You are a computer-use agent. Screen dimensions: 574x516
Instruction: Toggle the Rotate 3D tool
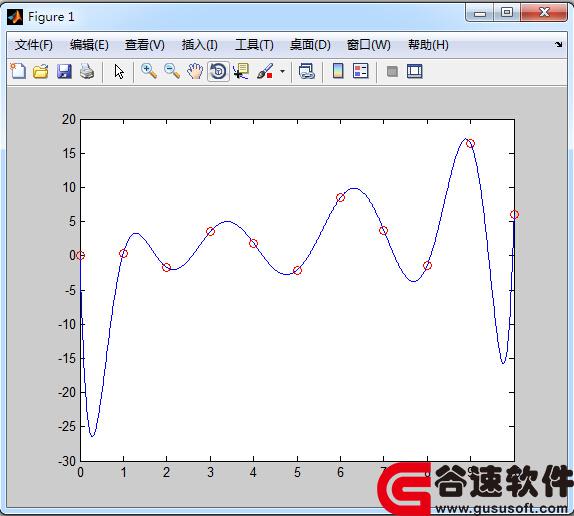(x=219, y=71)
